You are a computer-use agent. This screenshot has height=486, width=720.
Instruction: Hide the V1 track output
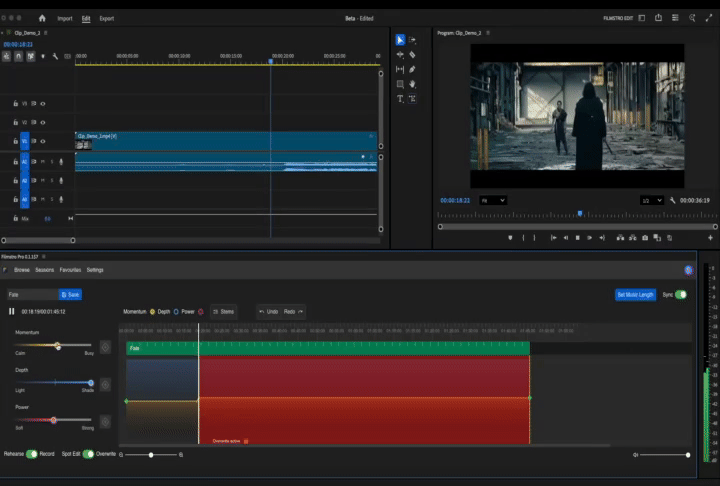click(x=43, y=141)
